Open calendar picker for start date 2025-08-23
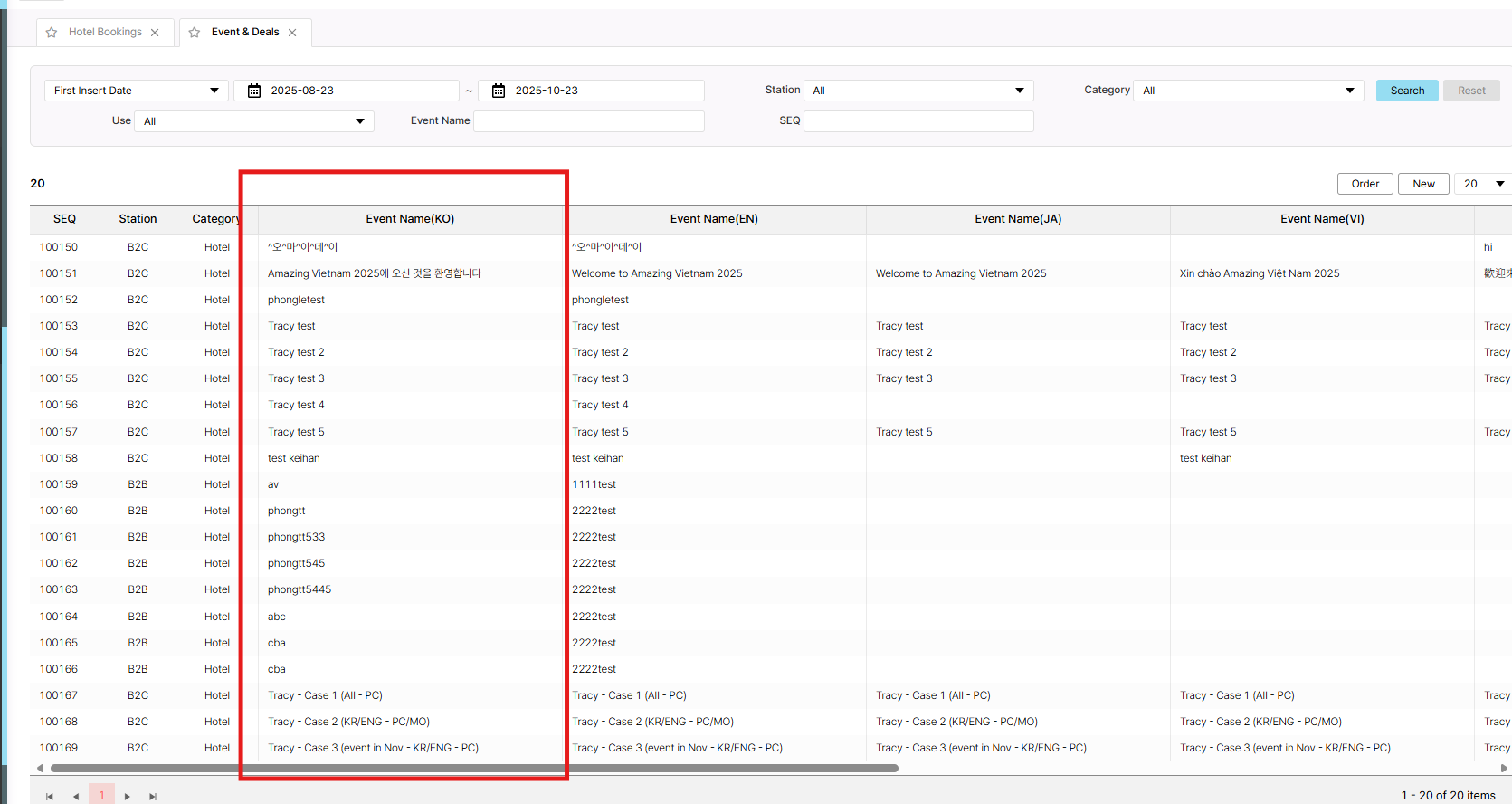 pyautogui.click(x=254, y=91)
